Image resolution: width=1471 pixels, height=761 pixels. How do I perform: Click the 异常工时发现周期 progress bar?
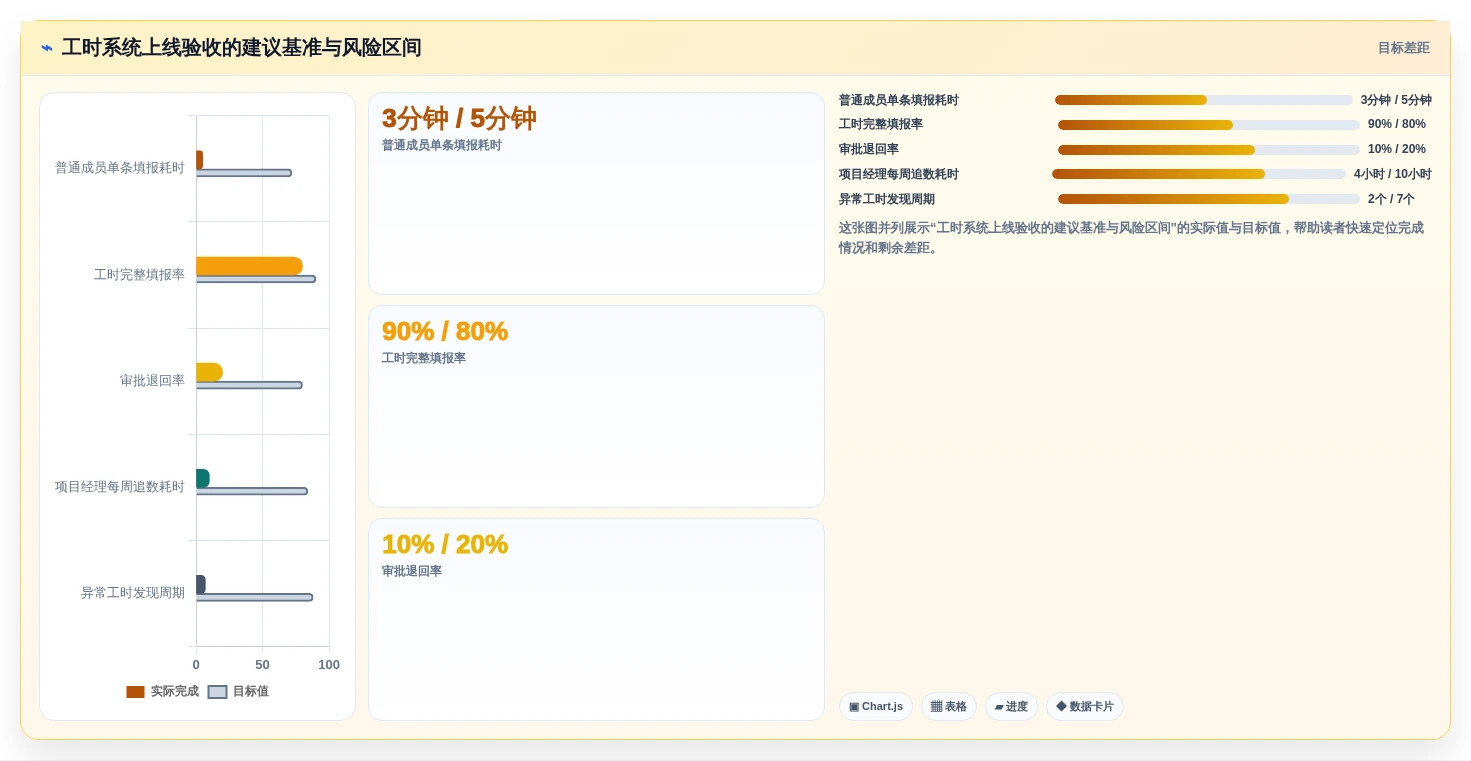[x=1209, y=199]
